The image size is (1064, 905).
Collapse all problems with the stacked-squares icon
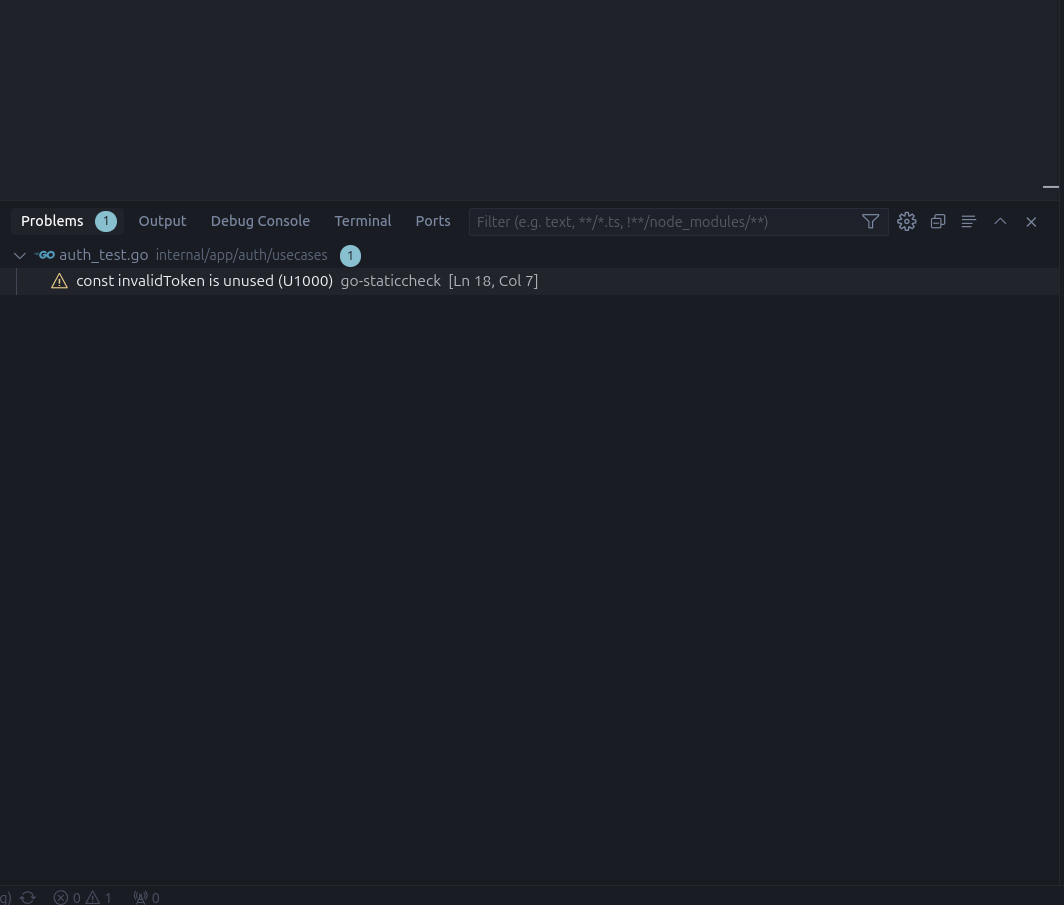[x=937, y=222]
